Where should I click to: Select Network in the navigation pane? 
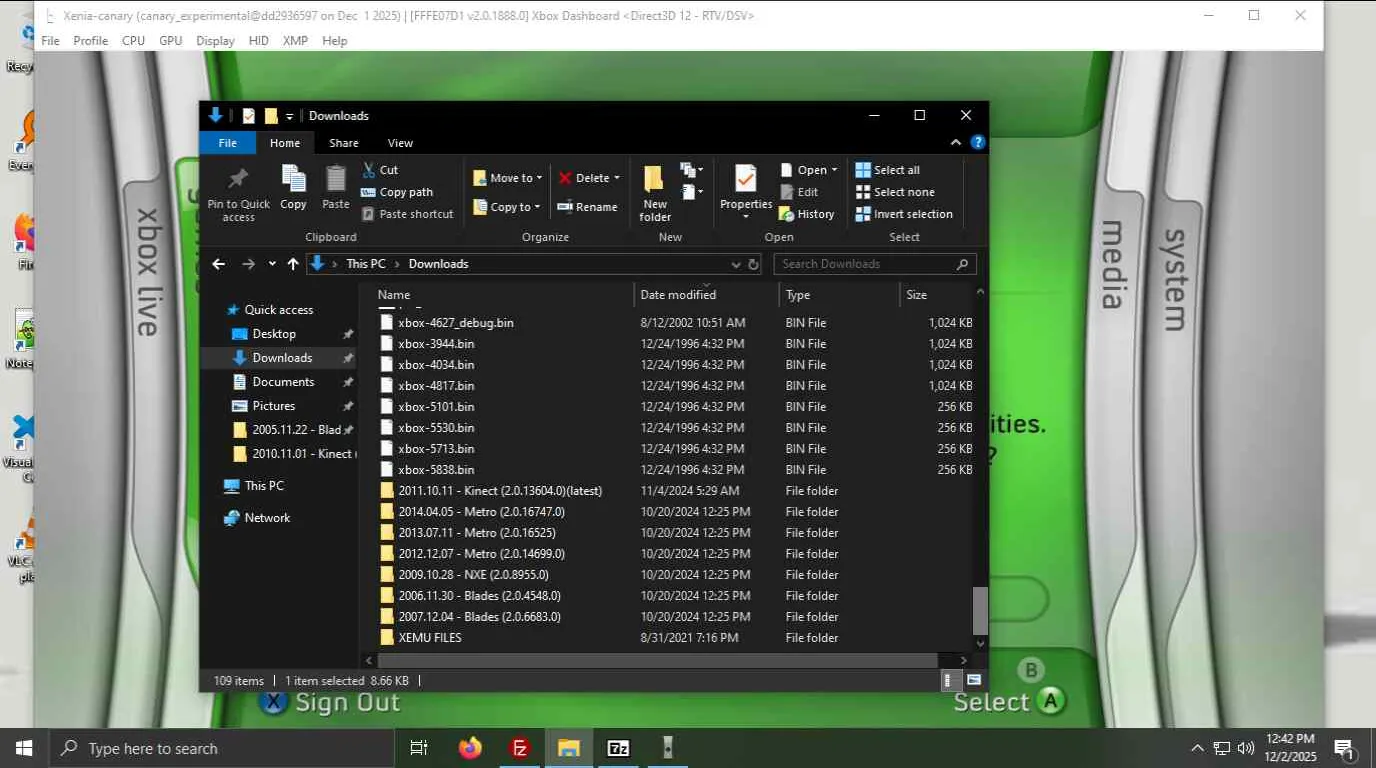click(267, 518)
